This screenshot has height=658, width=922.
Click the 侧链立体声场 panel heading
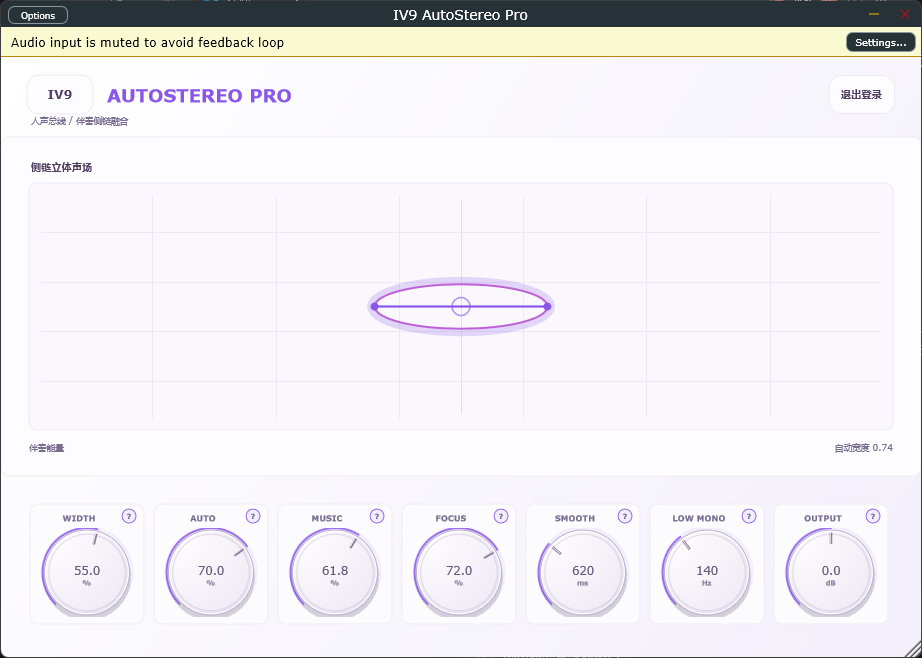[x=61, y=168]
